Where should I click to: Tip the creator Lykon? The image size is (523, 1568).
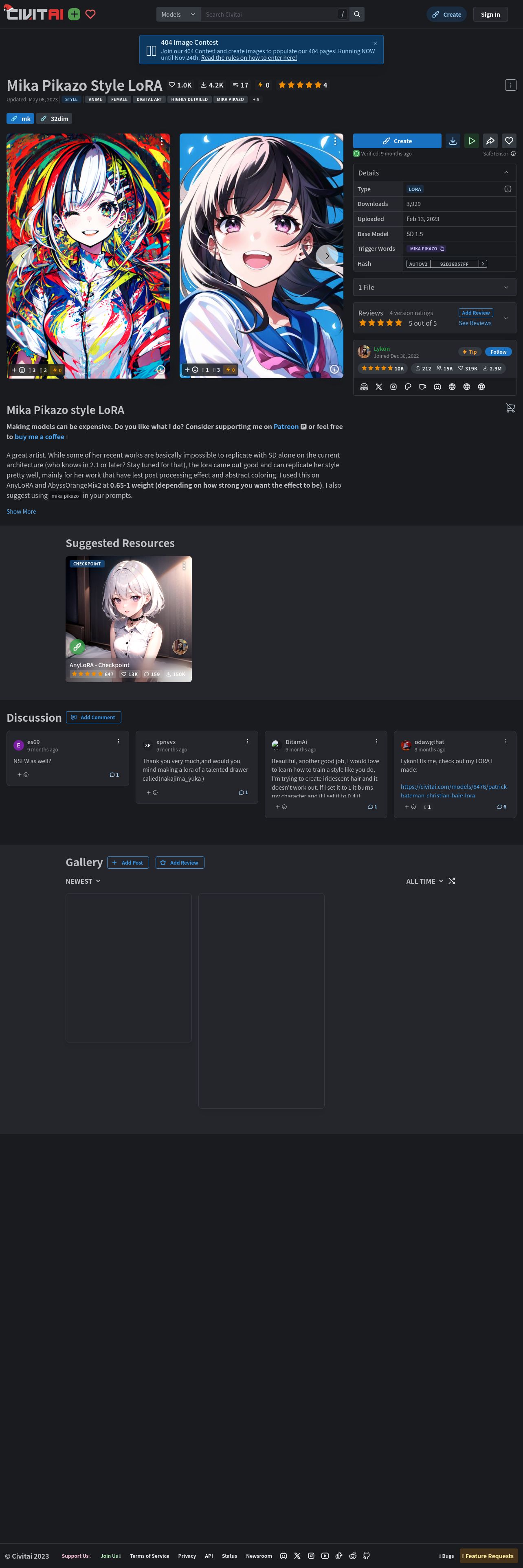469,352
